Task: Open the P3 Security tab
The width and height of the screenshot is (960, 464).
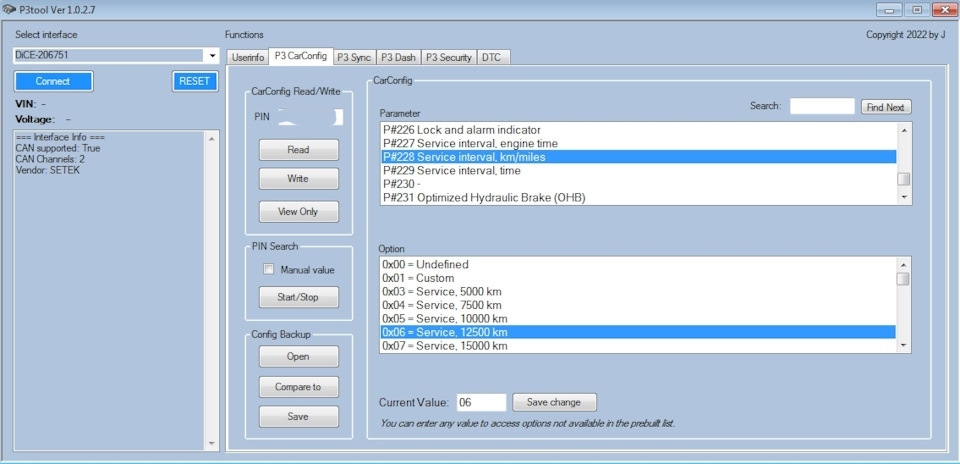Action: (x=449, y=58)
